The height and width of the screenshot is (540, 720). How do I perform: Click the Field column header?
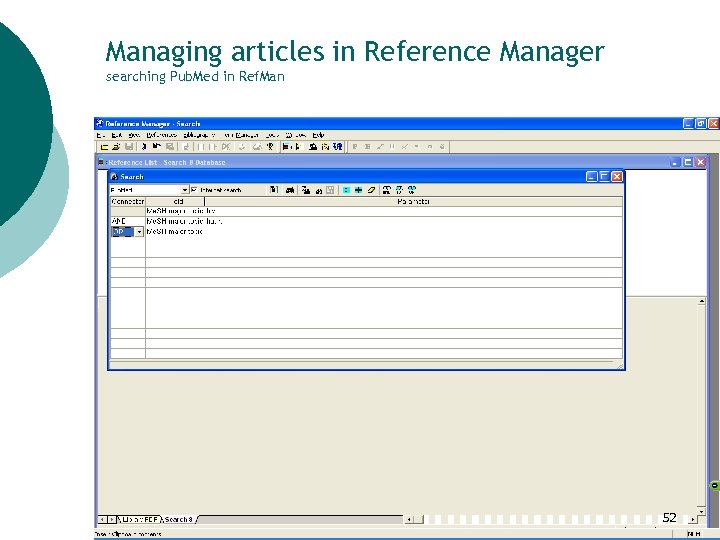coord(175,201)
